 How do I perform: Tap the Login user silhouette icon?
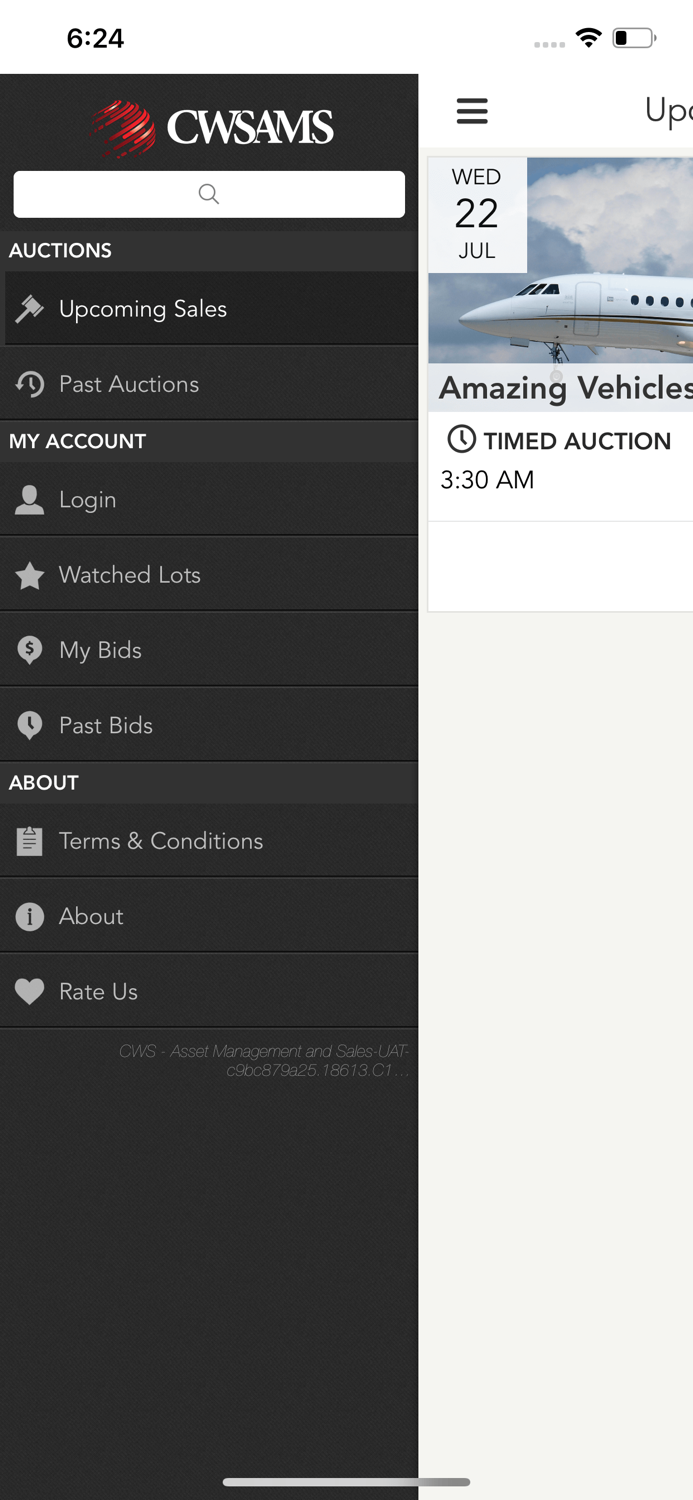[x=30, y=500]
